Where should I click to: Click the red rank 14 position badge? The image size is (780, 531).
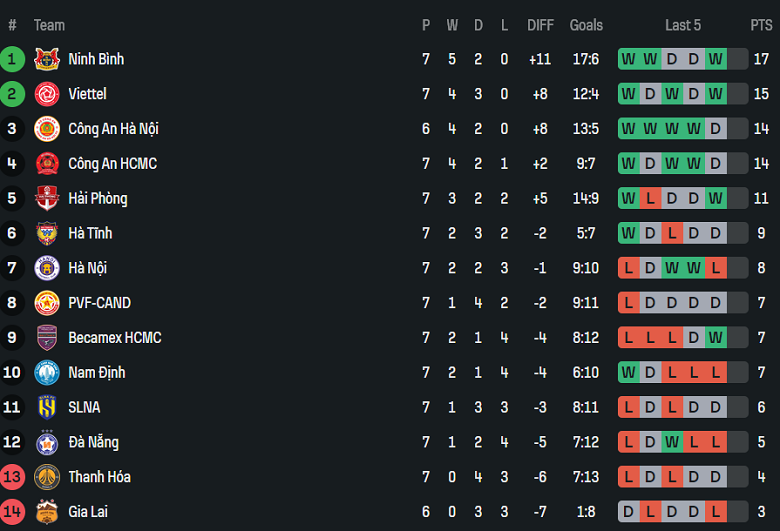(12, 512)
